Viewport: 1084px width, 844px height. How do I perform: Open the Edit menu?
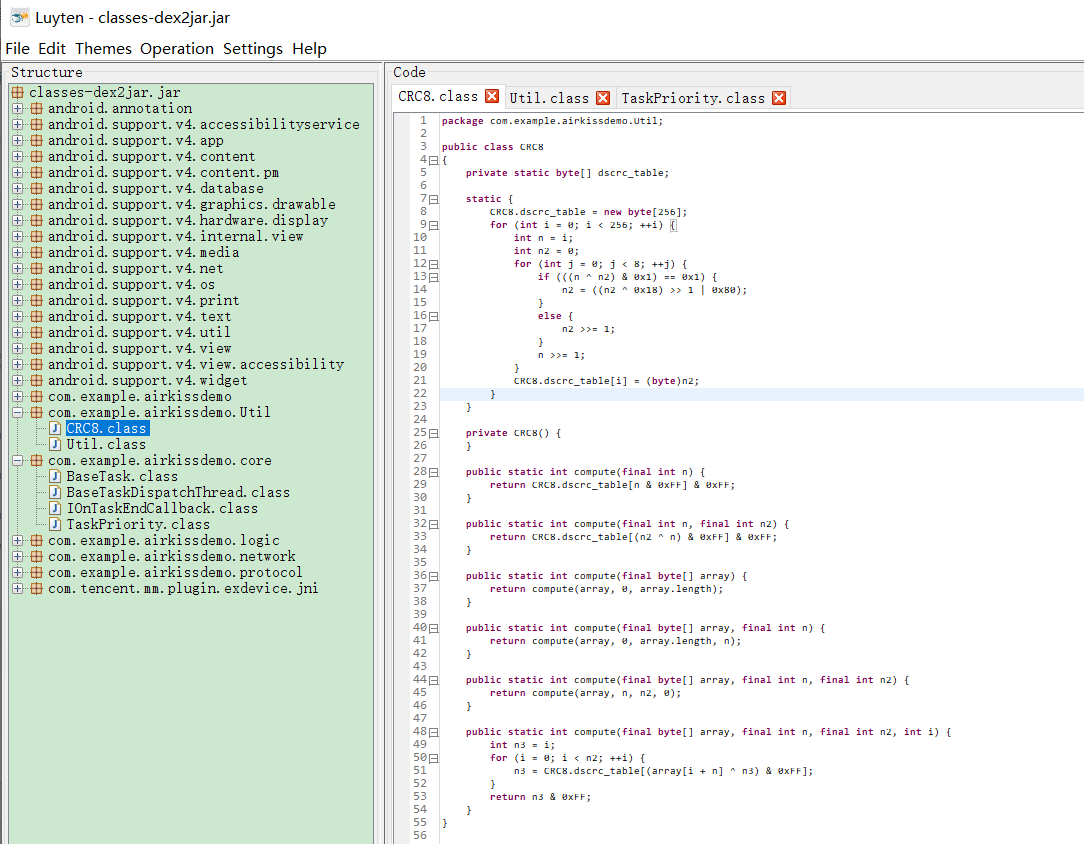coord(52,48)
